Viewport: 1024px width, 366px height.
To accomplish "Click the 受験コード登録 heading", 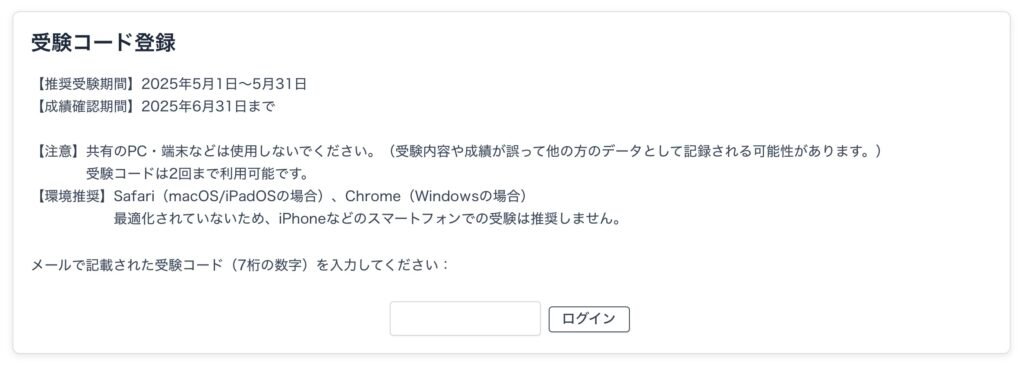I will tap(103, 42).
